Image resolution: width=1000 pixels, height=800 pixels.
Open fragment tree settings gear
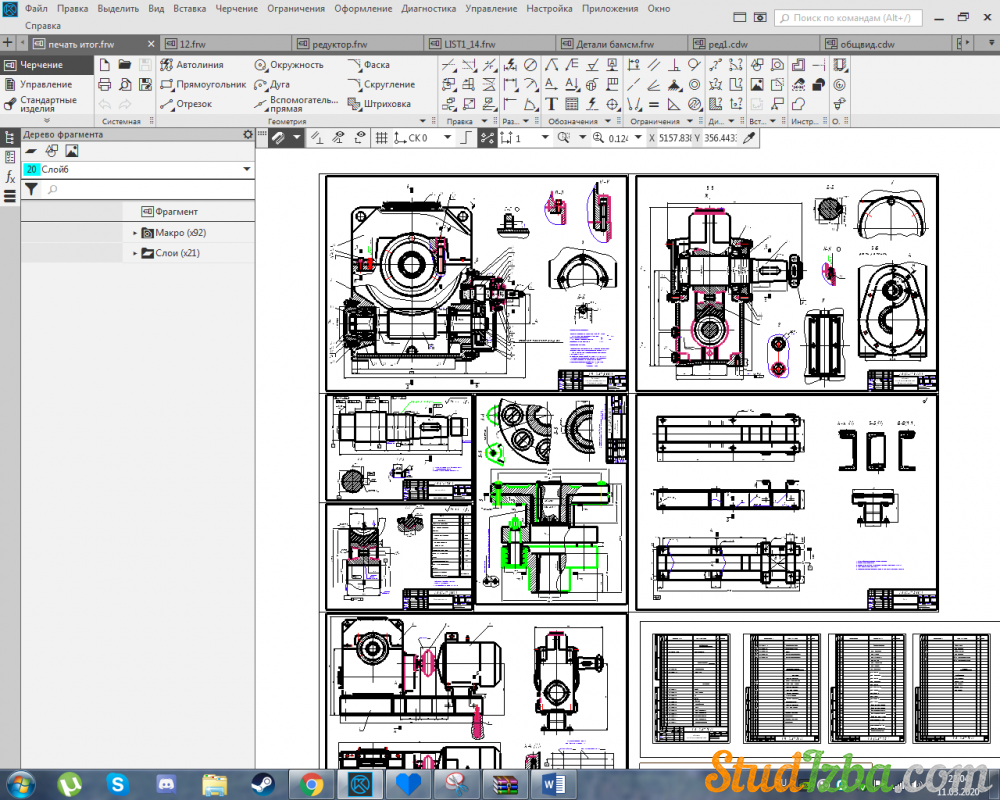point(248,134)
